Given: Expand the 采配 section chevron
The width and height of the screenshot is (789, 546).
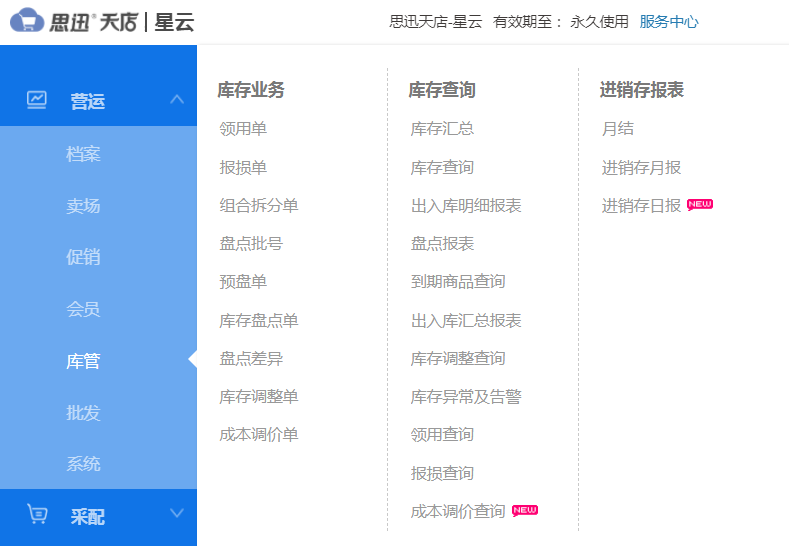Looking at the screenshot, I should pyautogui.click(x=177, y=513).
